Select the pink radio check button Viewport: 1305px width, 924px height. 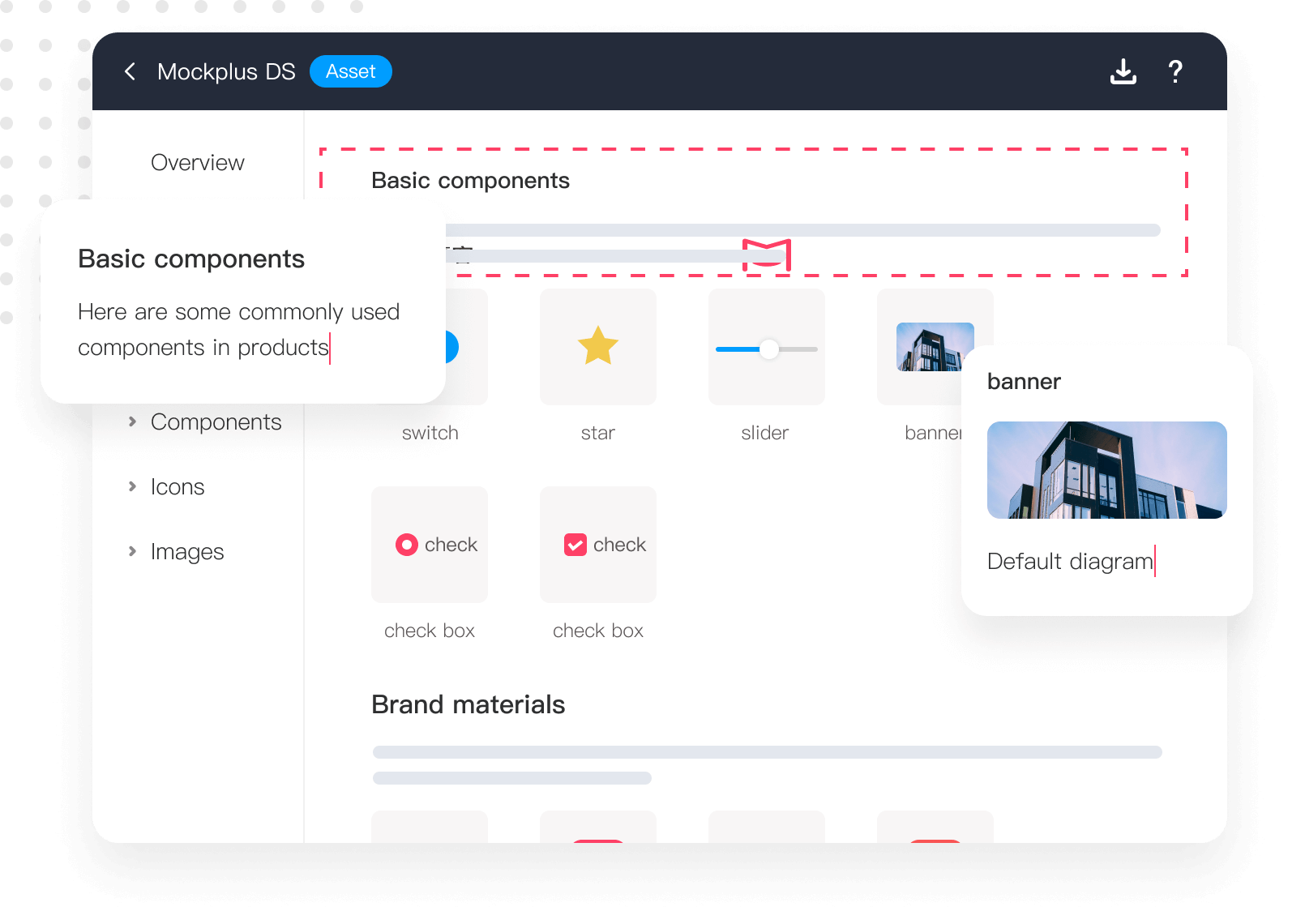(x=407, y=545)
